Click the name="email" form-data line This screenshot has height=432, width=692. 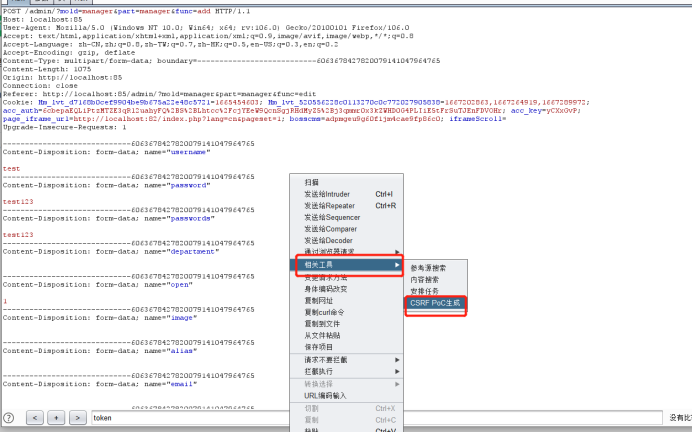coord(100,384)
